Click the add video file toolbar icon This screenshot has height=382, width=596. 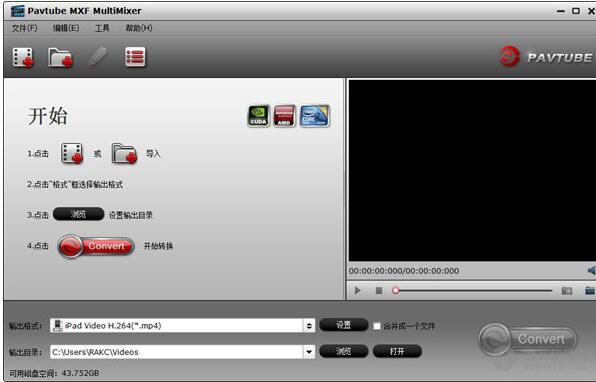click(x=23, y=58)
